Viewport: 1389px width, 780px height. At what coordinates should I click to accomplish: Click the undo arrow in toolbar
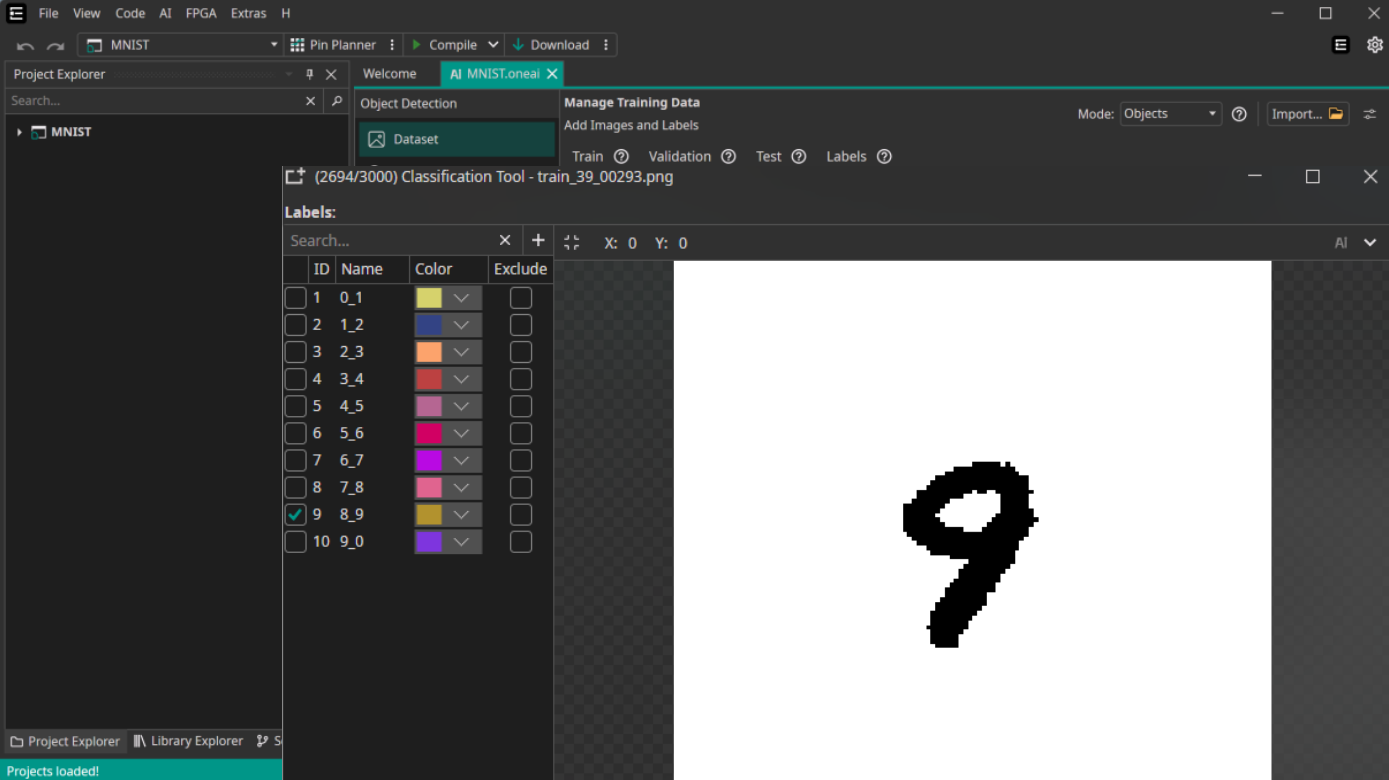click(25, 46)
